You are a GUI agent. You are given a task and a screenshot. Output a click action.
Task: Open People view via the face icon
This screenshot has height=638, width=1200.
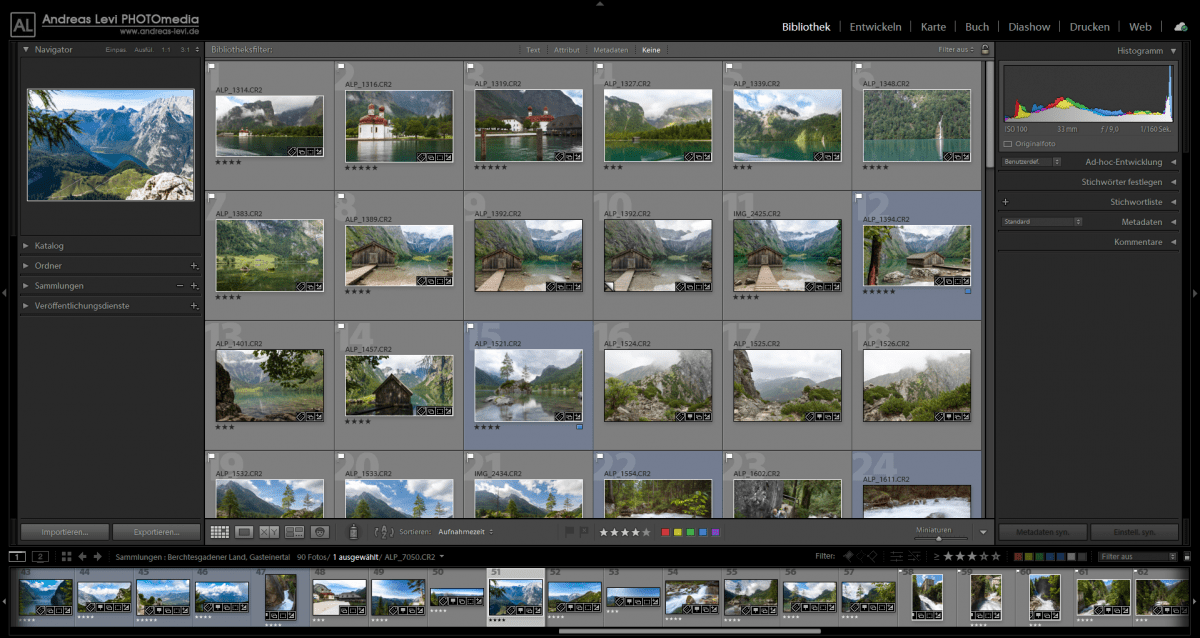point(320,531)
